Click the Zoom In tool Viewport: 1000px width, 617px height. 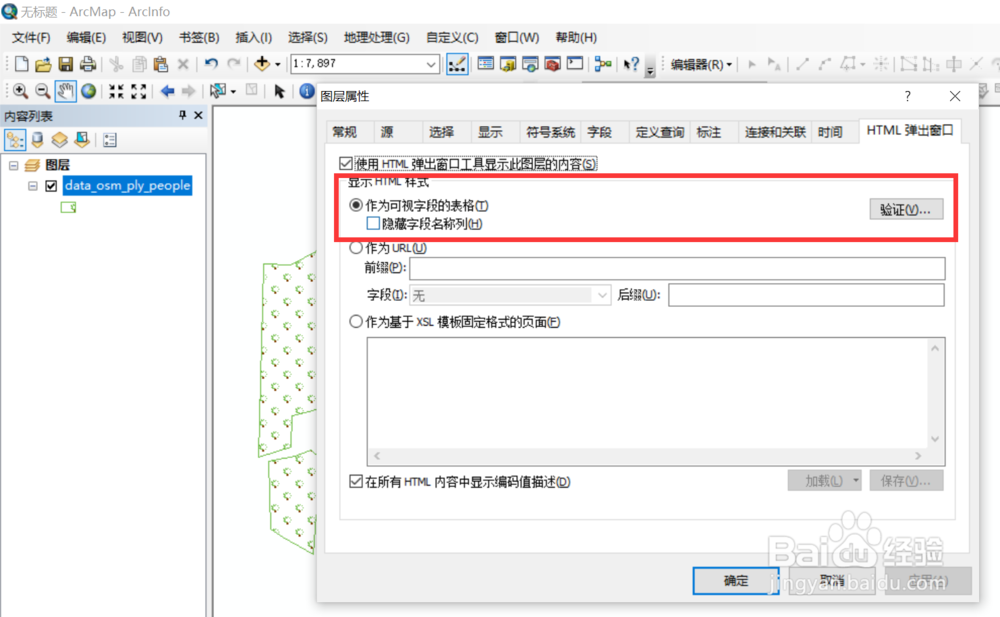pyautogui.click(x=21, y=90)
